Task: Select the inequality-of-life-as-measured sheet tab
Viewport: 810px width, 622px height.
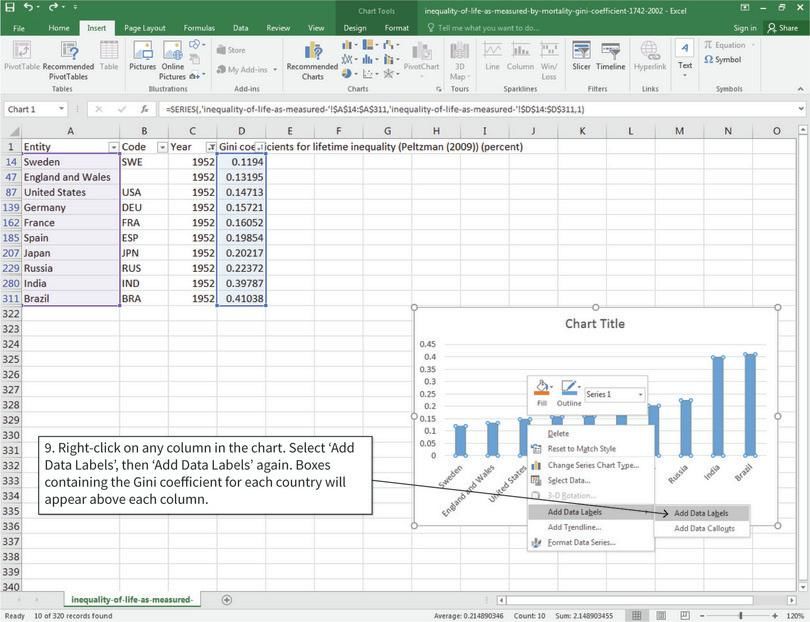Action: point(132,600)
